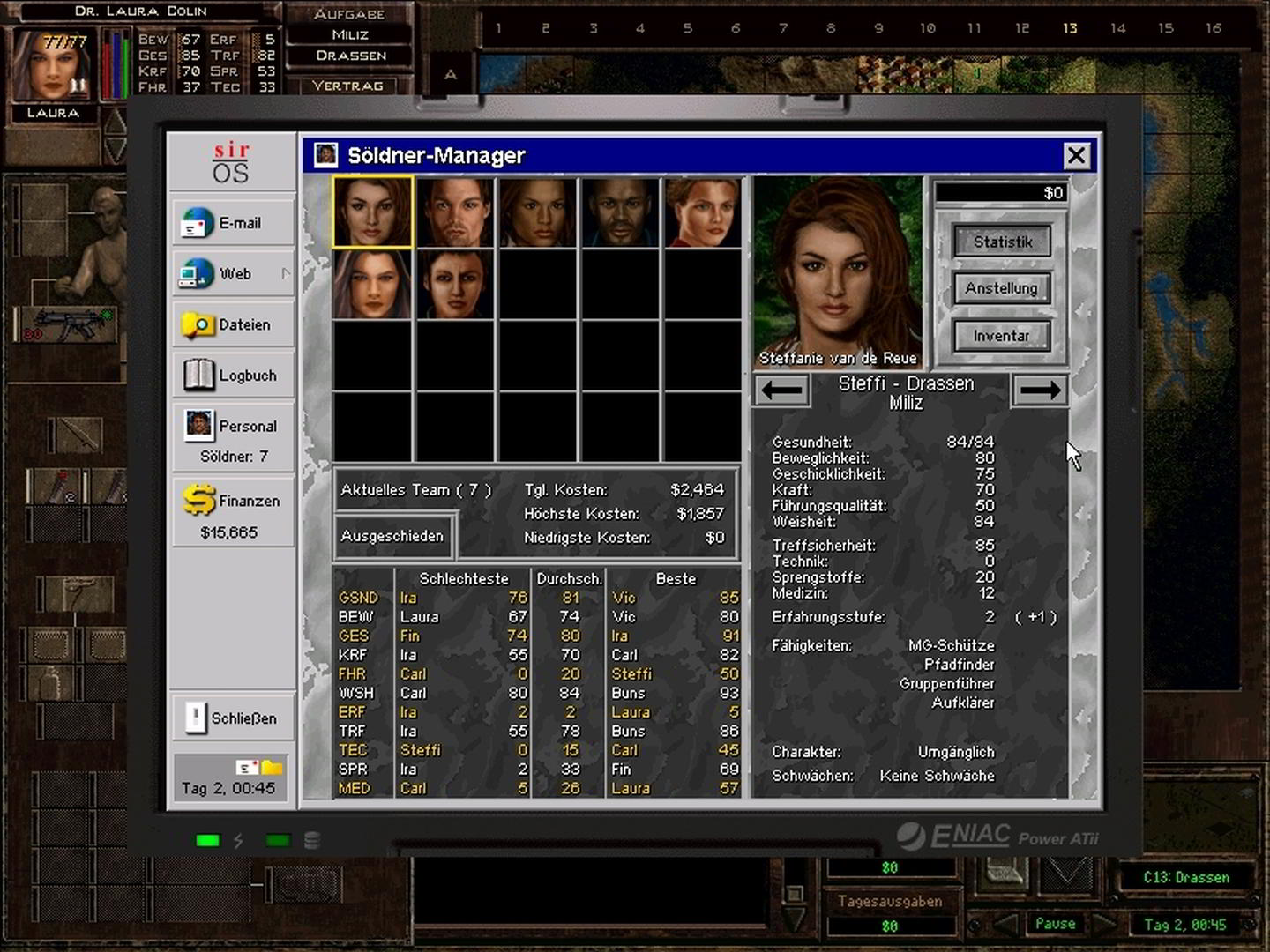Open Dateien files folder
Screen dimensions: 1270x952
click(233, 325)
